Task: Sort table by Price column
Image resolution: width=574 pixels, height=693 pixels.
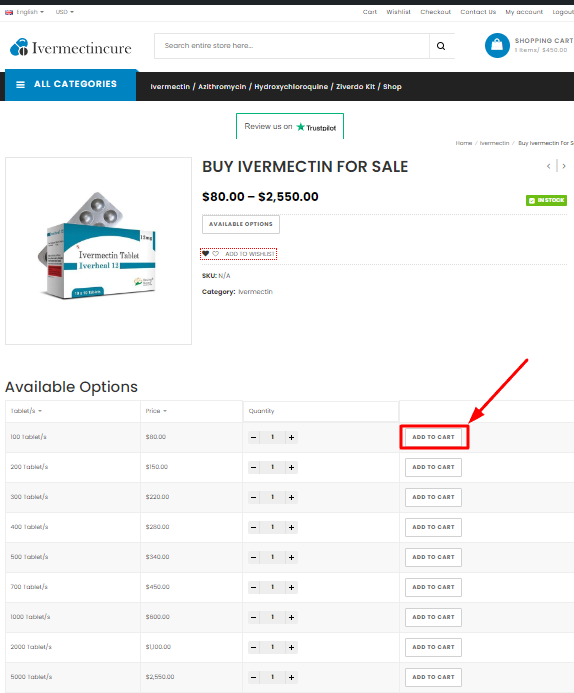Action: (x=156, y=411)
